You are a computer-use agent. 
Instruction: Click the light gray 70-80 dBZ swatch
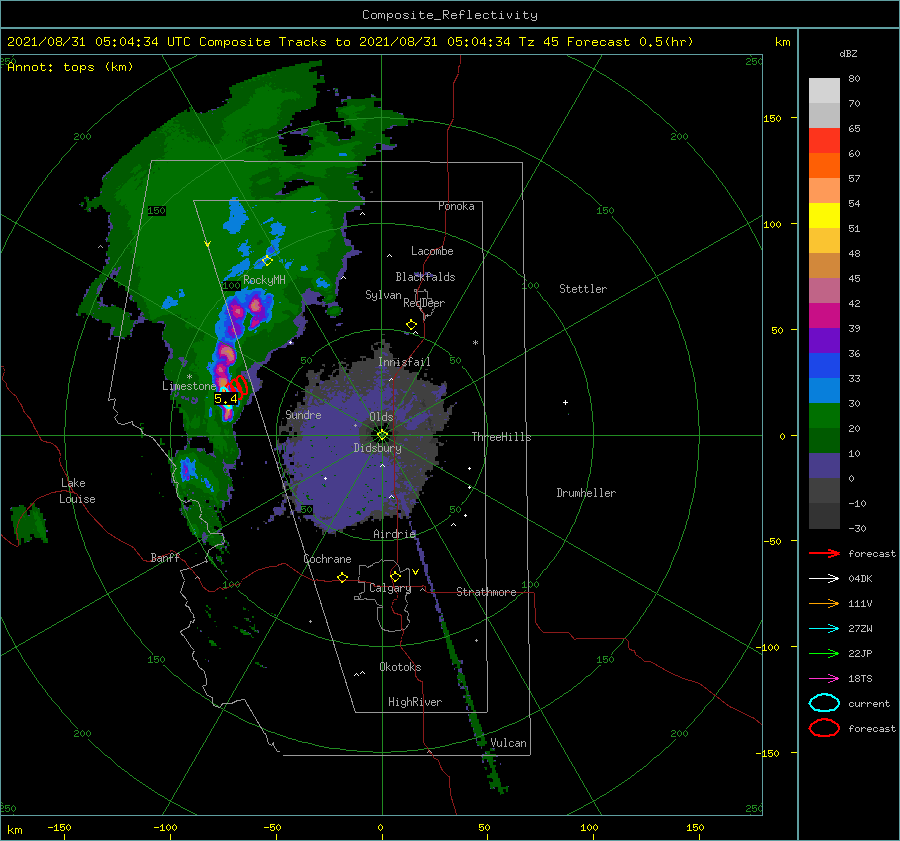(824, 91)
